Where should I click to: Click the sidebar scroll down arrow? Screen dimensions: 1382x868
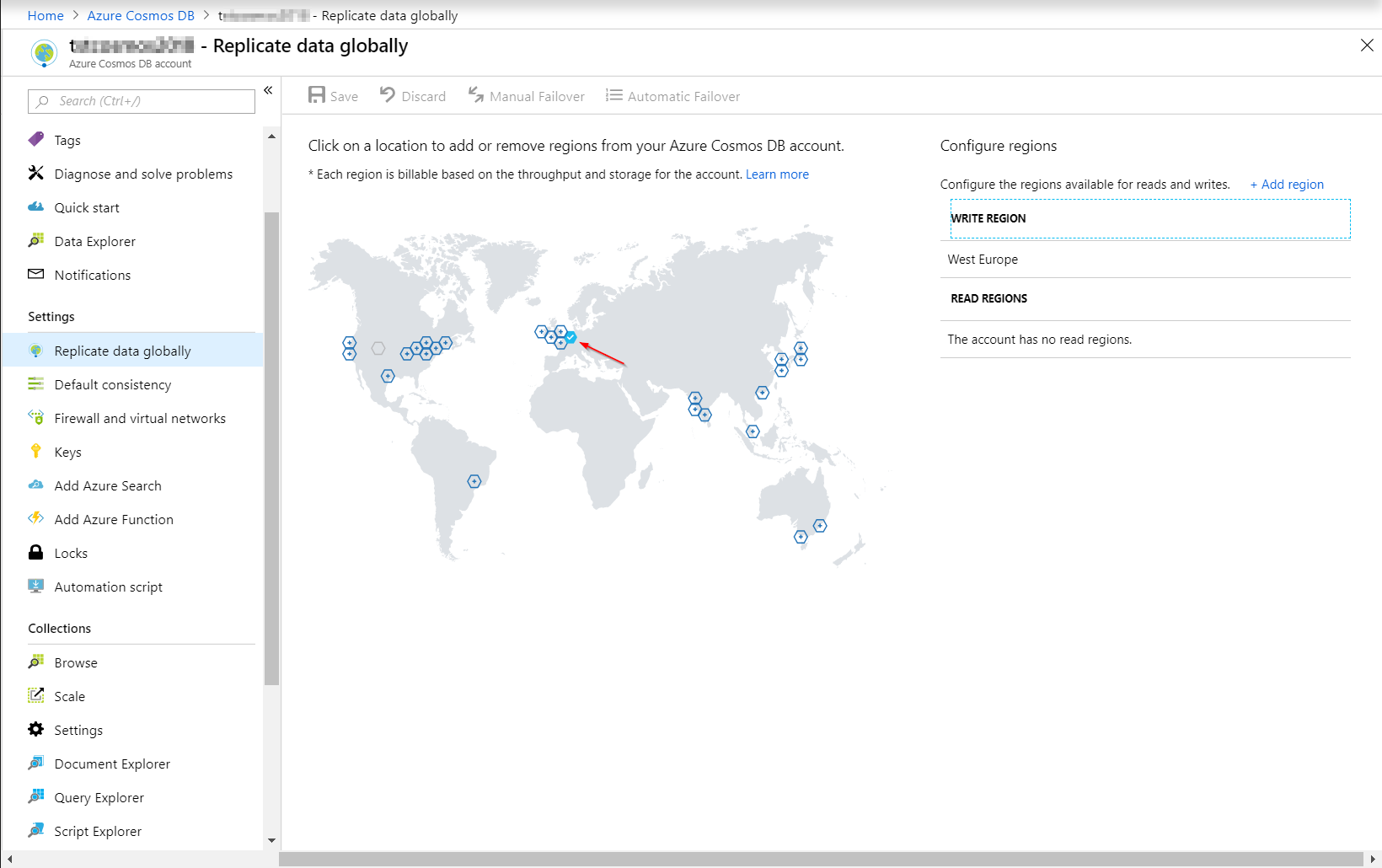pos(271,840)
